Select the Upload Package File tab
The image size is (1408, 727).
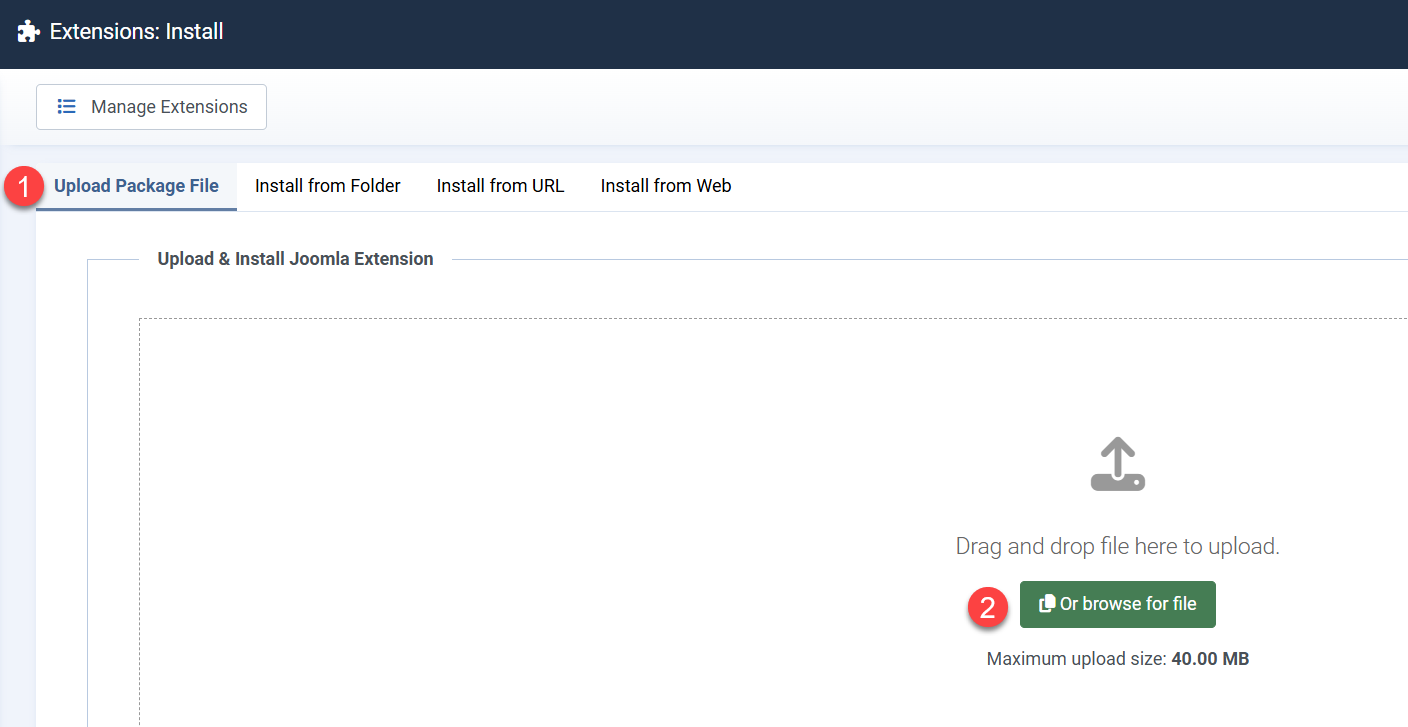136,186
